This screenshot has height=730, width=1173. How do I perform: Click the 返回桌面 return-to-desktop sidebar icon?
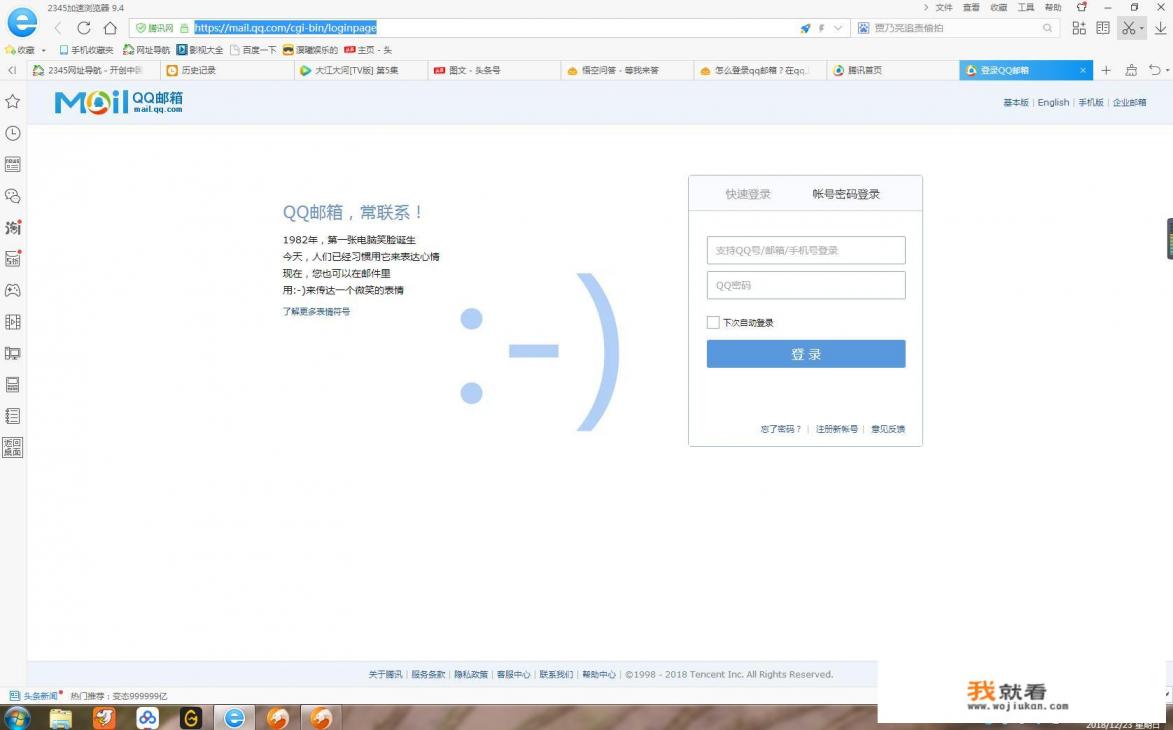pyautogui.click(x=12, y=446)
